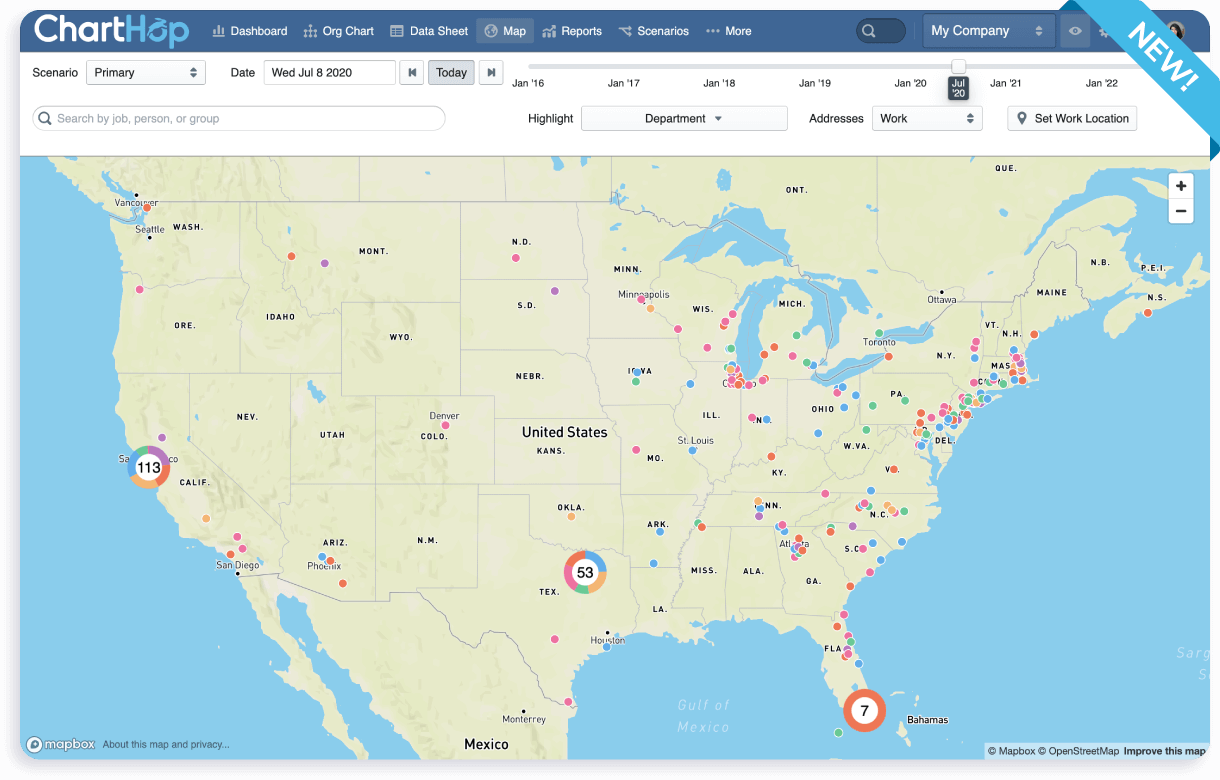Image resolution: width=1220 pixels, height=780 pixels.
Task: Click the ChartHop logo
Action: tap(111, 30)
